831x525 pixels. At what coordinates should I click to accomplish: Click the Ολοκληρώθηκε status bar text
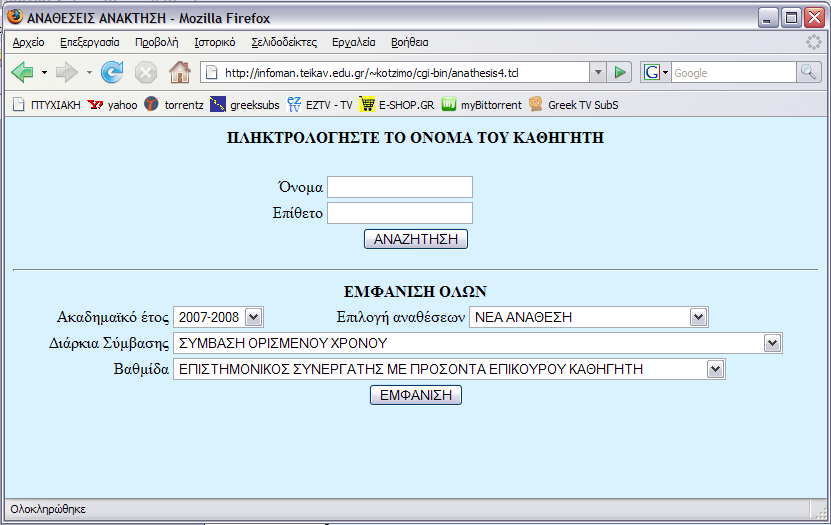click(48, 509)
